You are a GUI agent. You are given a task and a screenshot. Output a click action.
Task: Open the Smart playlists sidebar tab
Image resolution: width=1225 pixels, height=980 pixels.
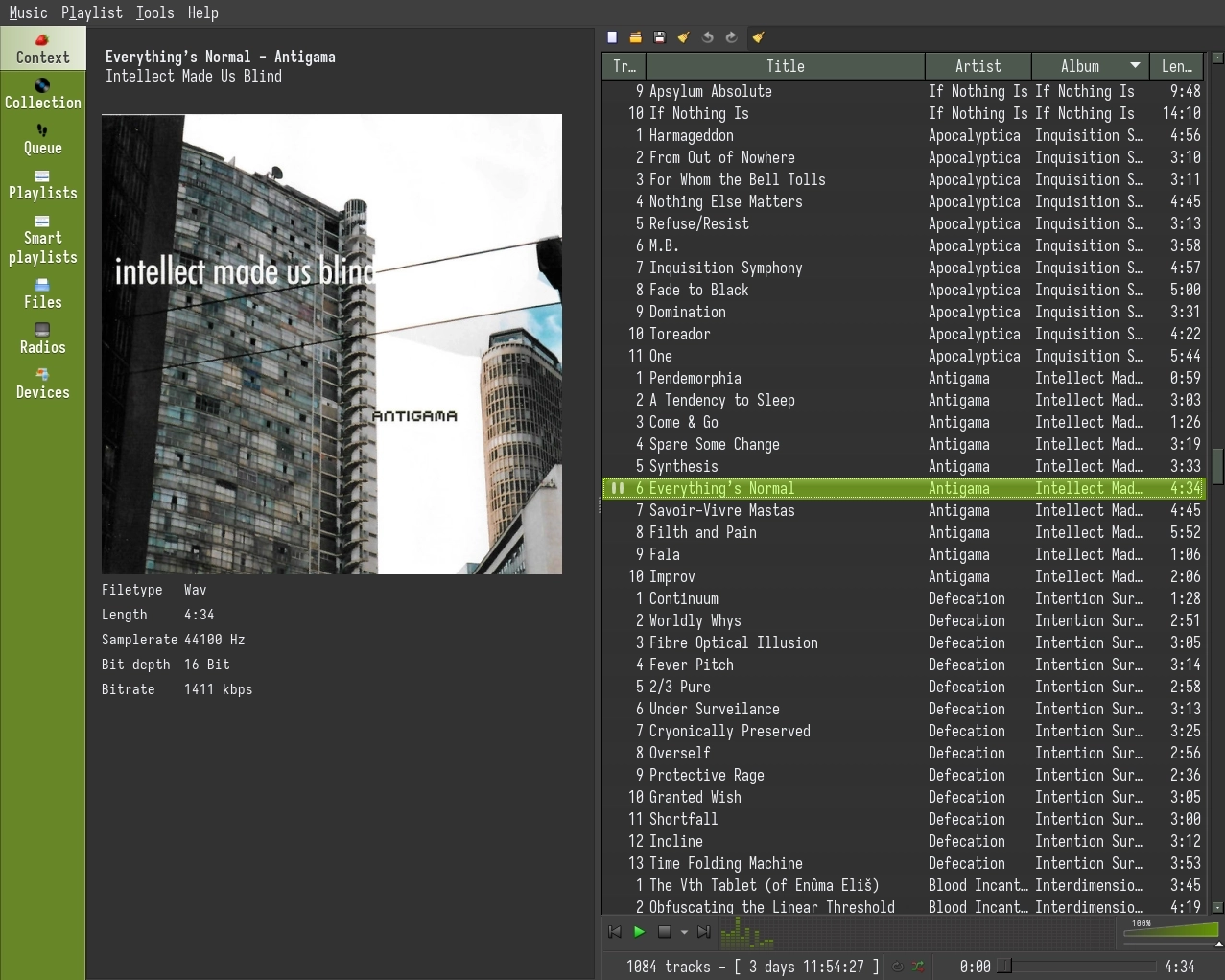click(x=42, y=239)
